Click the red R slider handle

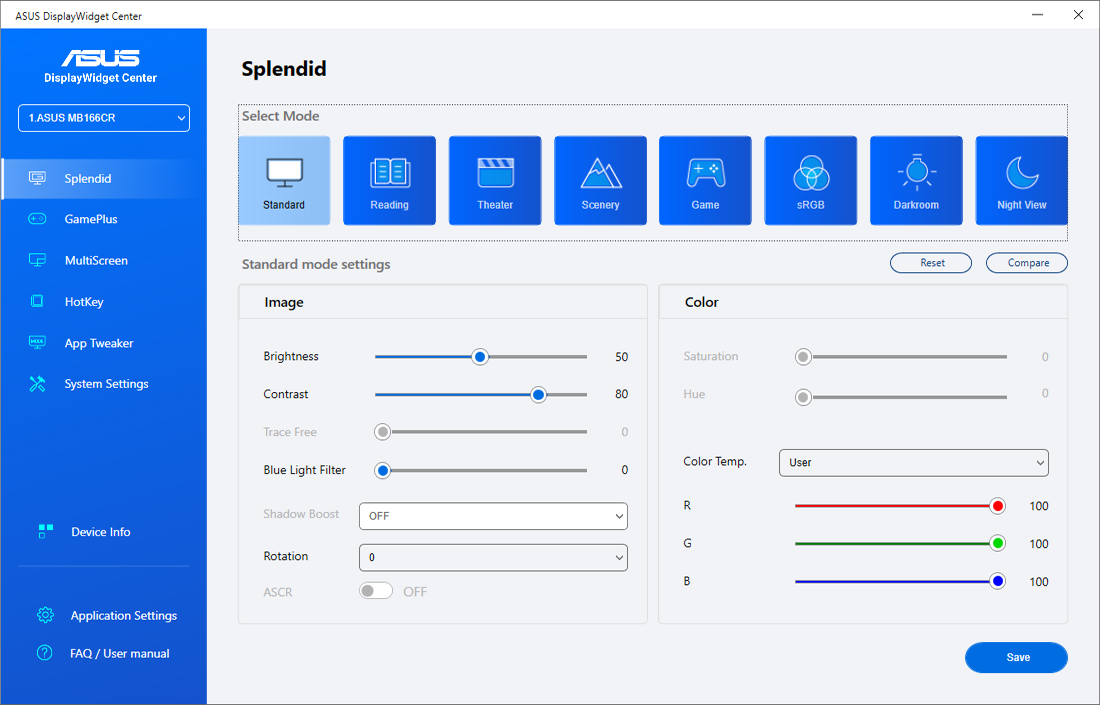[x=998, y=506]
